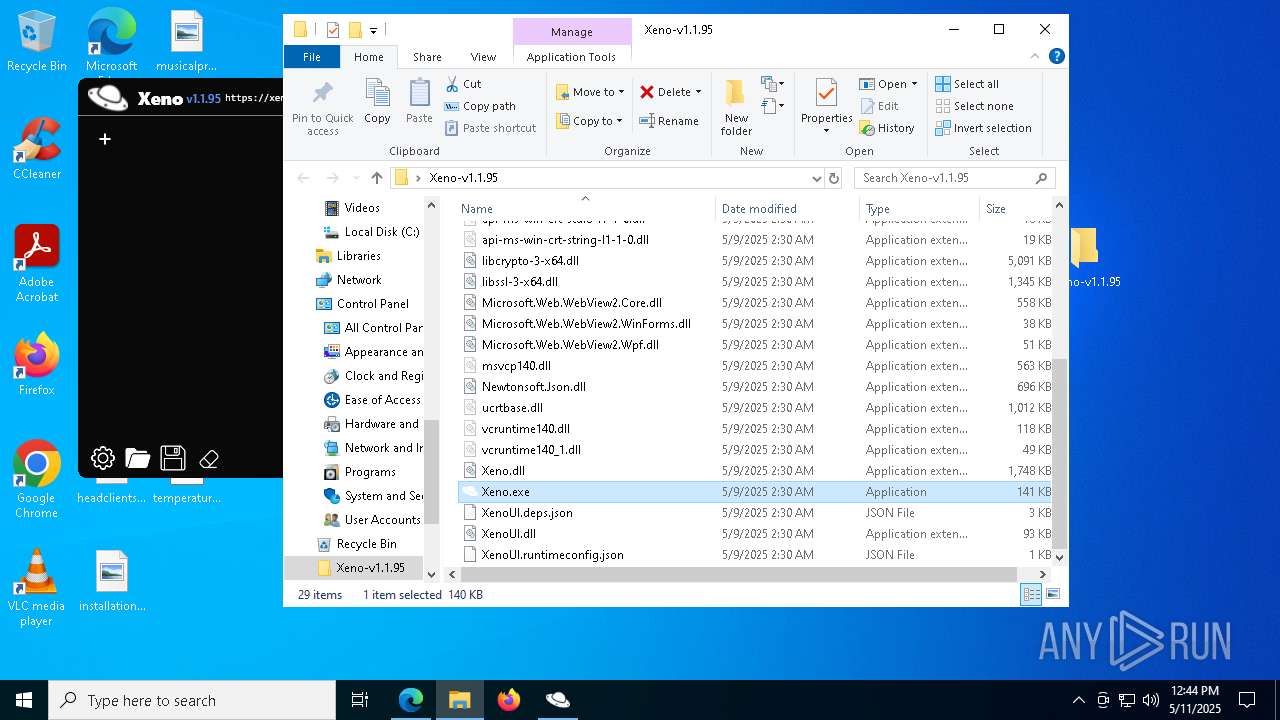The width and height of the screenshot is (1280, 720).
Task: Click the eraser clear icon in Xeno
Action: 209,459
